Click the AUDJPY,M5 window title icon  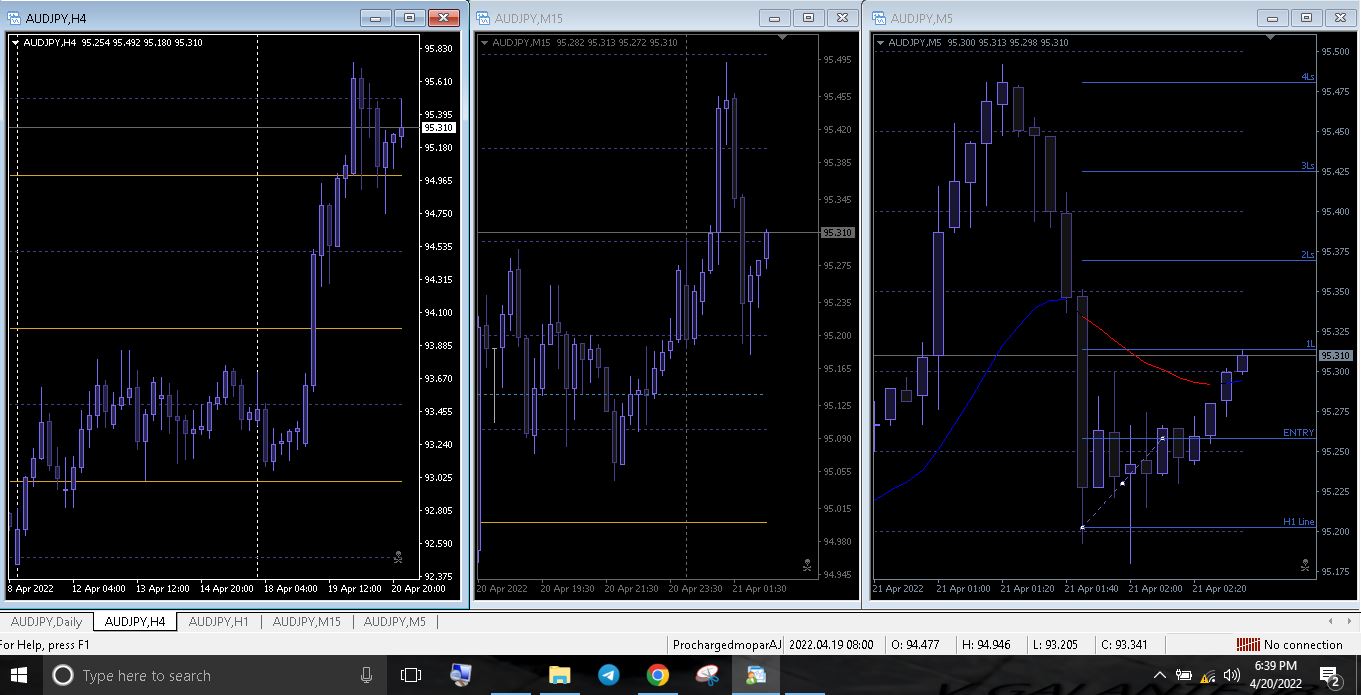pyautogui.click(x=880, y=18)
